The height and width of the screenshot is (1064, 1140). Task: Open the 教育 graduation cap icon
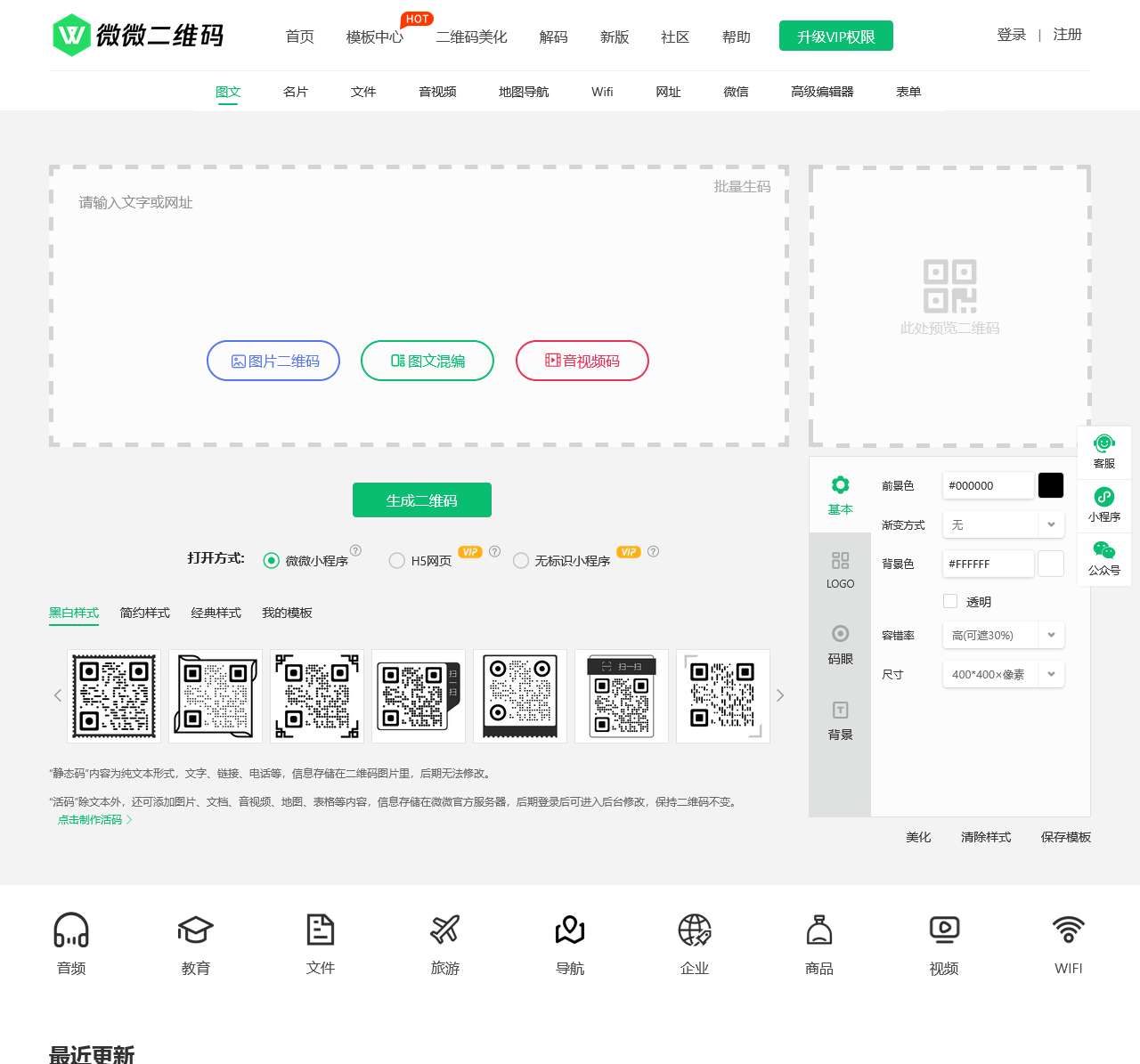coord(196,930)
